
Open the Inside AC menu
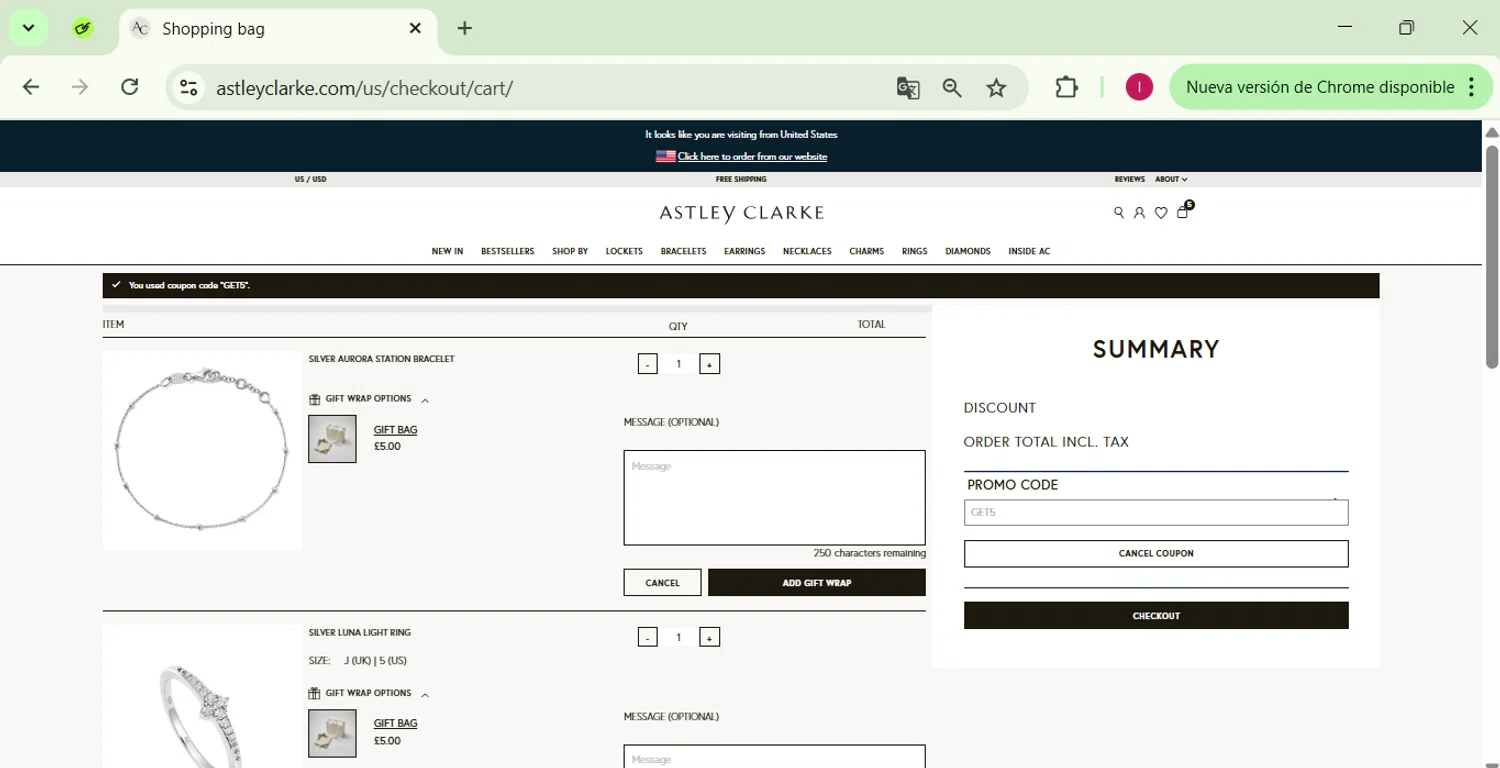click(x=1029, y=252)
